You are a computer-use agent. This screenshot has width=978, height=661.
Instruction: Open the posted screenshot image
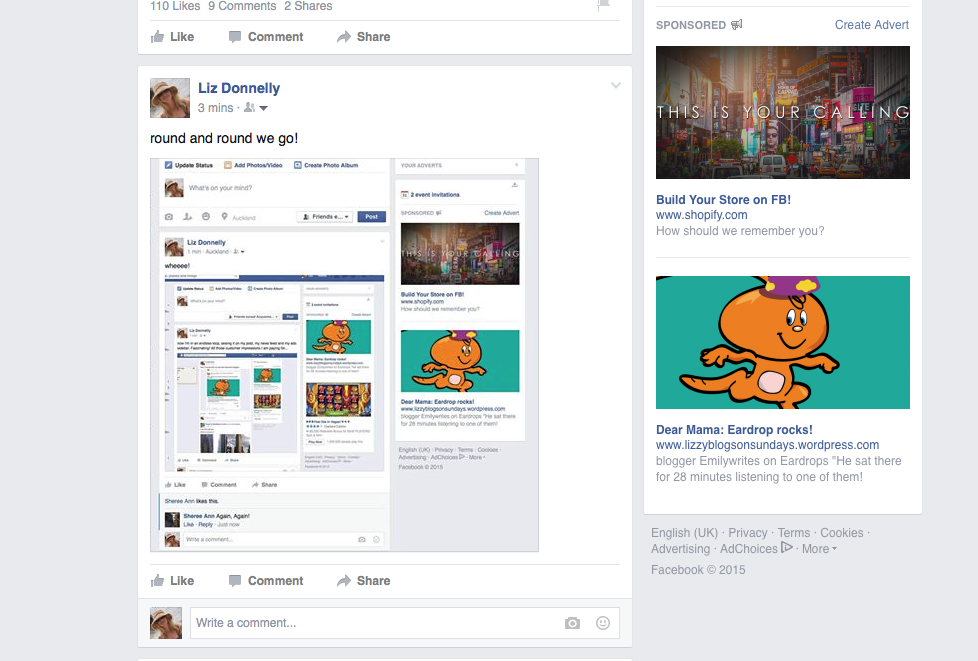(x=344, y=354)
